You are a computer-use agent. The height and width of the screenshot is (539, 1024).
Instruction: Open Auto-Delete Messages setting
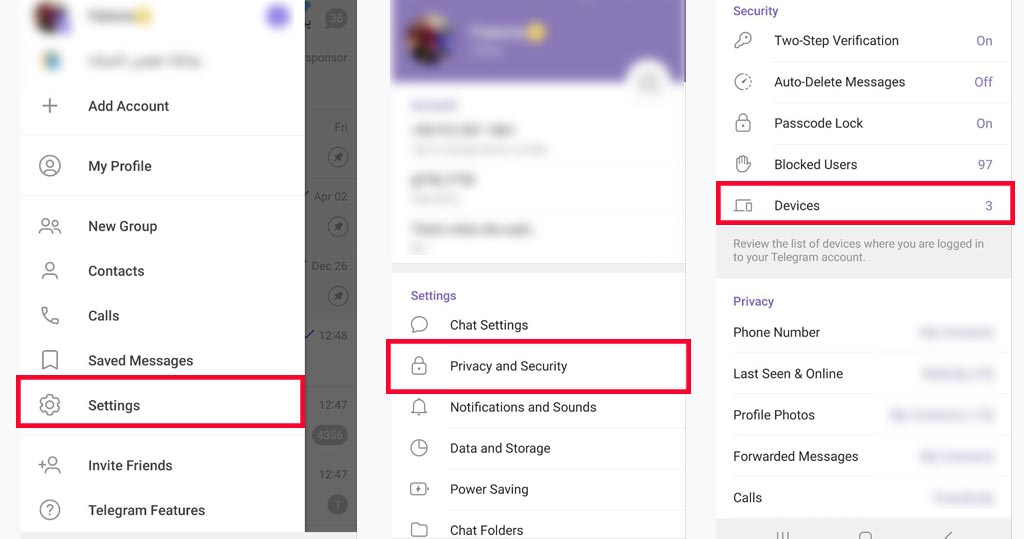(x=863, y=82)
